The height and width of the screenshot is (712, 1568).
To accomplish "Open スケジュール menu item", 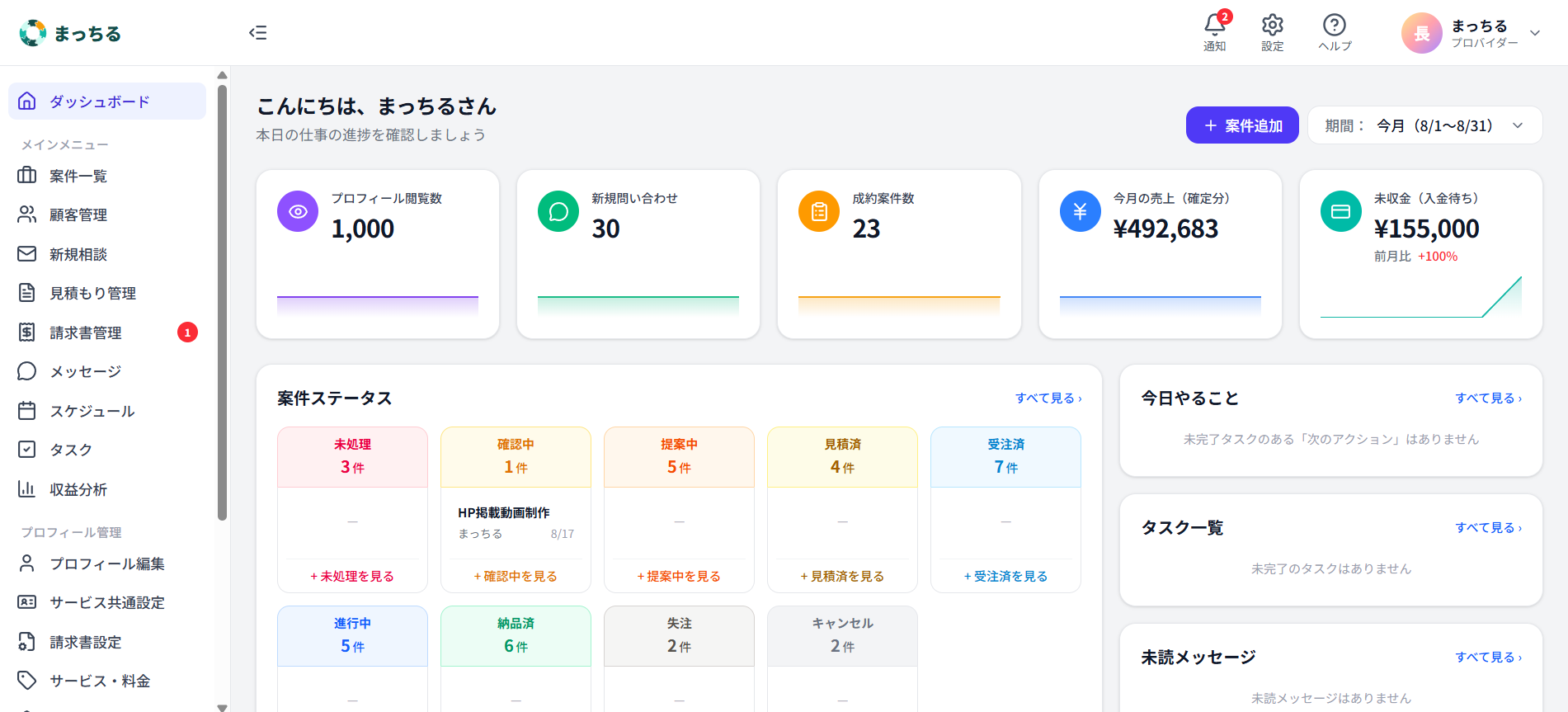I will [107, 411].
